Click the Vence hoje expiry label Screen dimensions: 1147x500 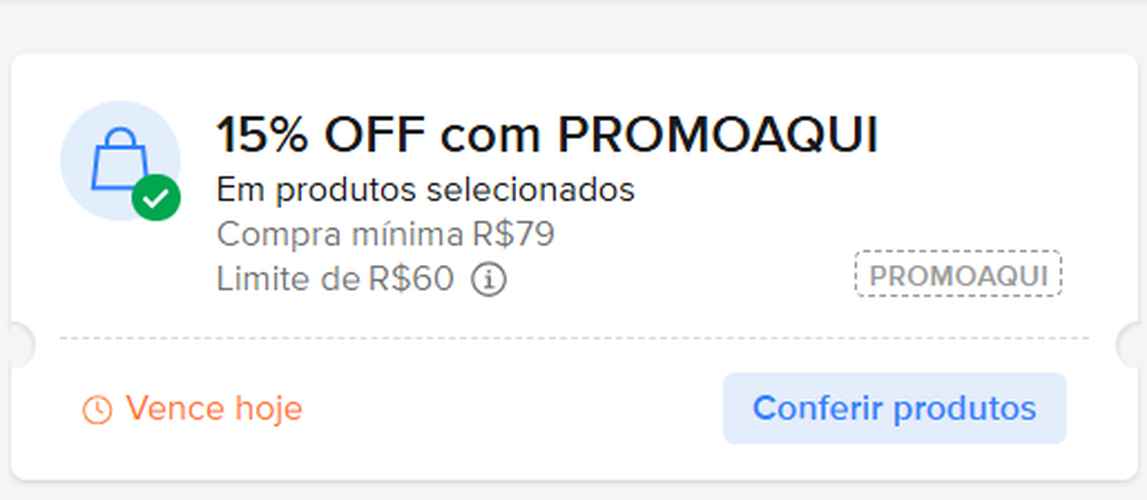[213, 409]
